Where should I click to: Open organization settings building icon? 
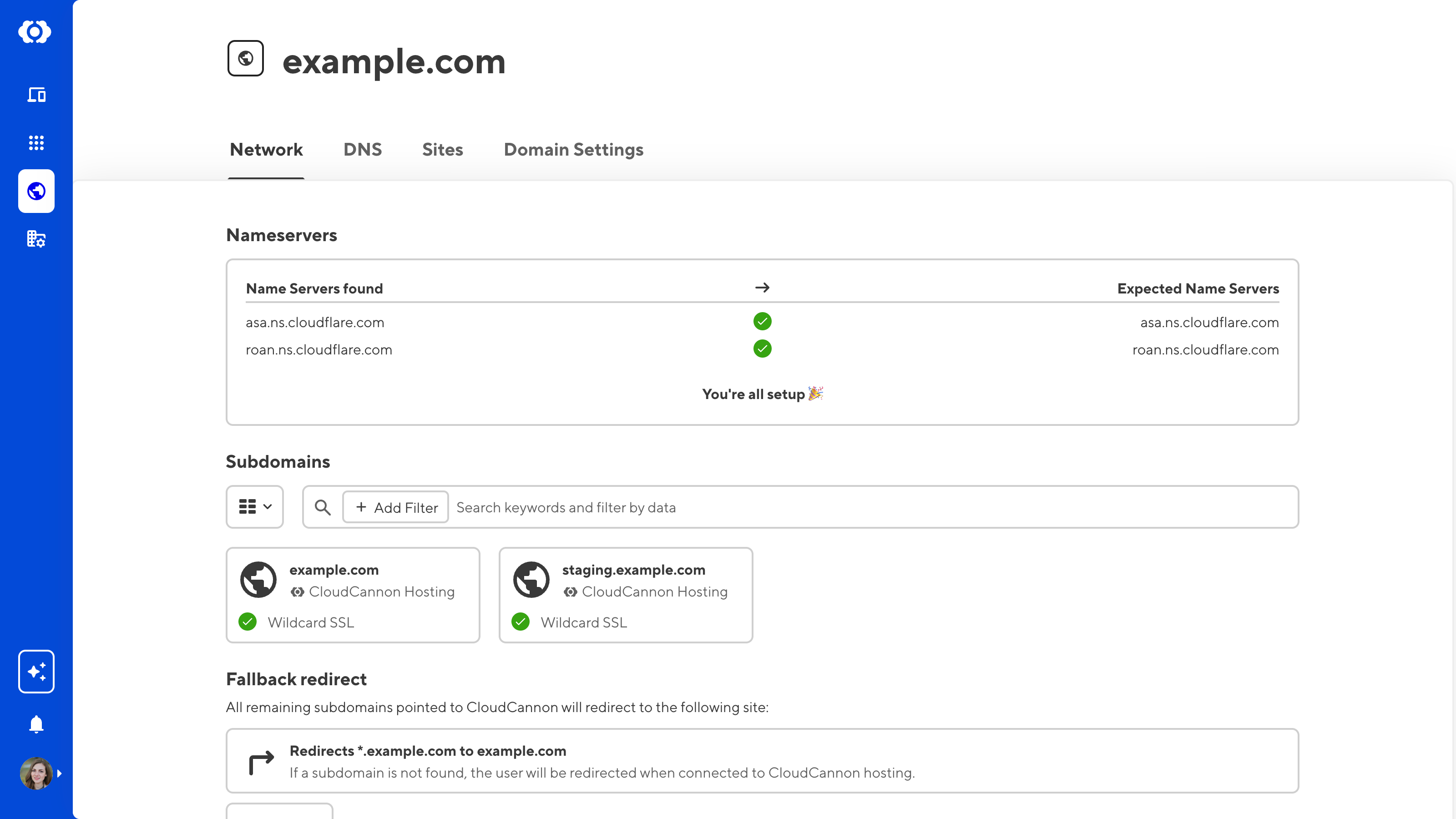click(36, 239)
